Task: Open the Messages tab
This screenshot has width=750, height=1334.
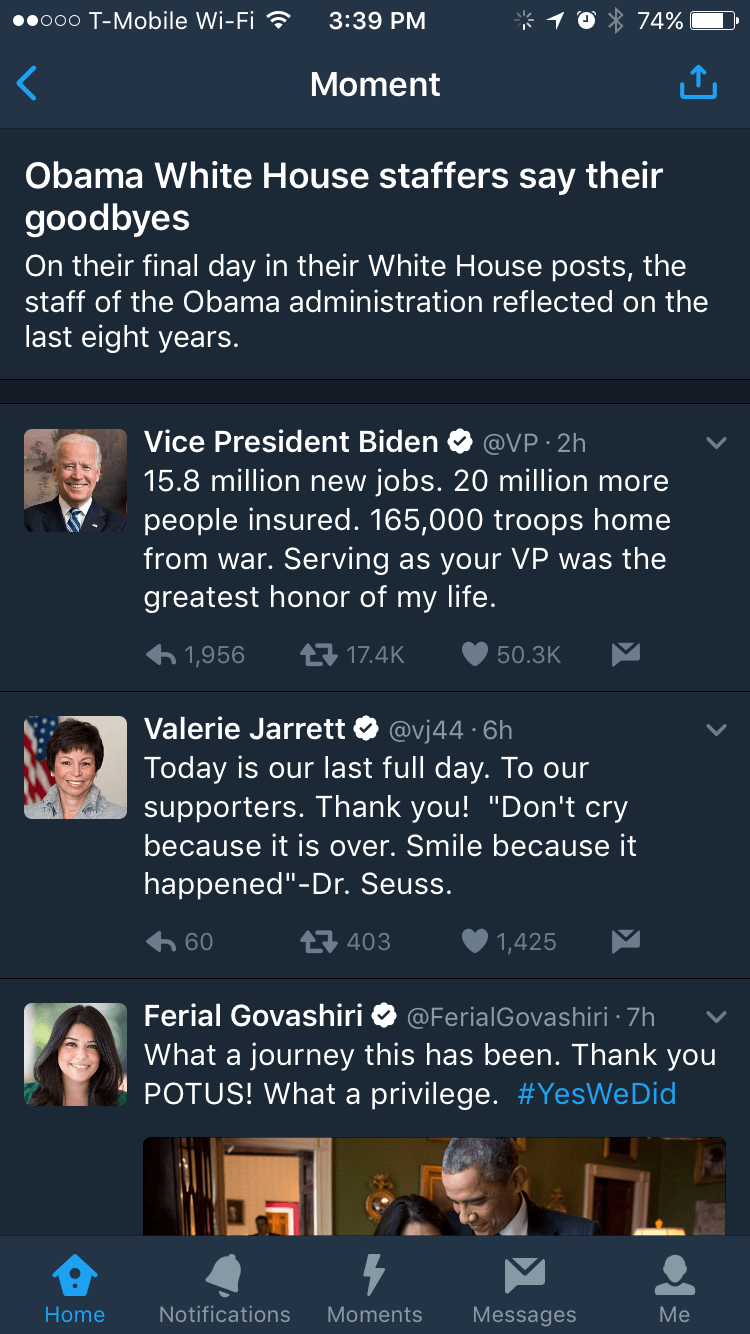Action: (525, 1288)
